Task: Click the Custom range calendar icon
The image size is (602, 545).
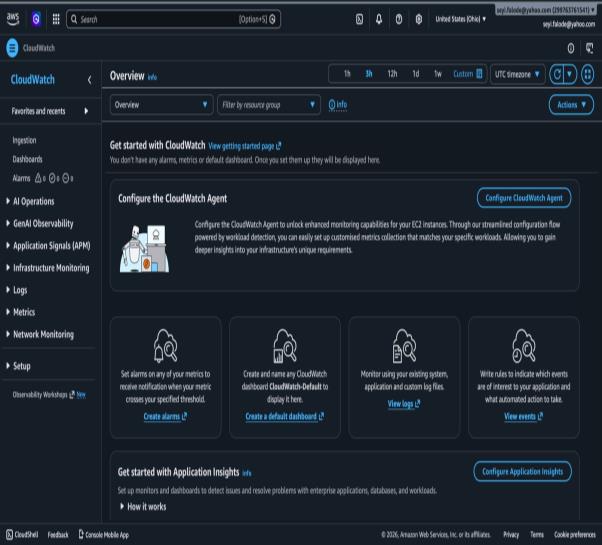Action: click(479, 74)
